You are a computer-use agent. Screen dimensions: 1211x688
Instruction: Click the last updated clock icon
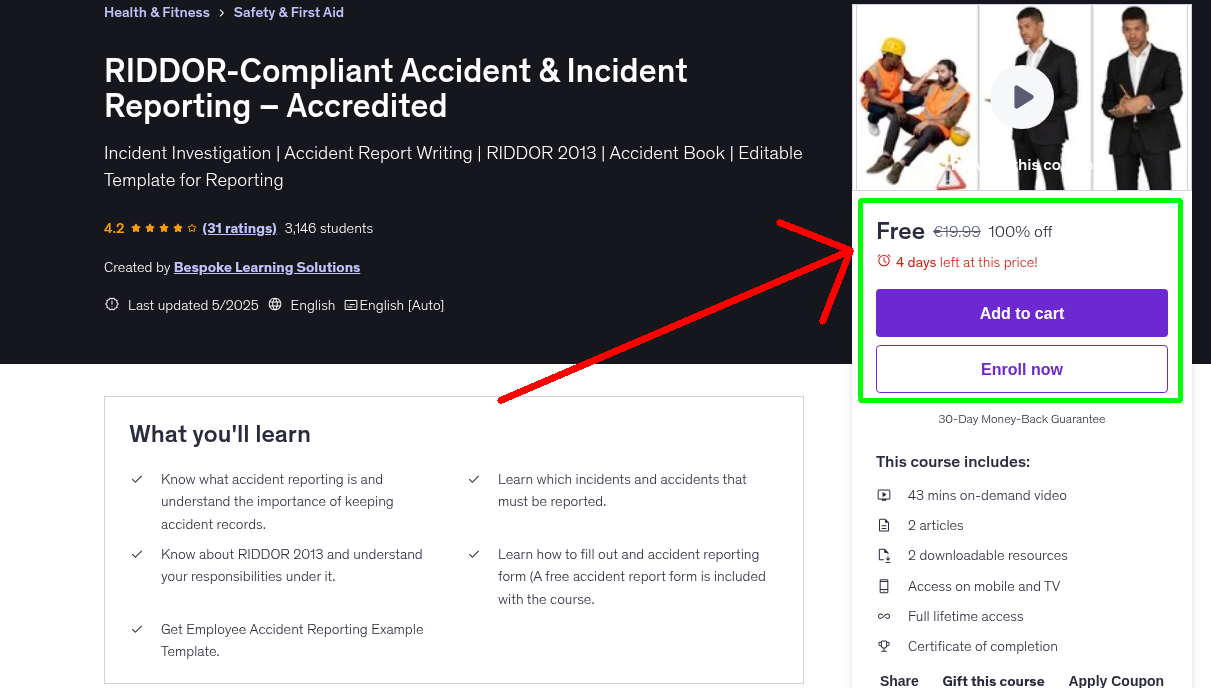[x=111, y=304]
